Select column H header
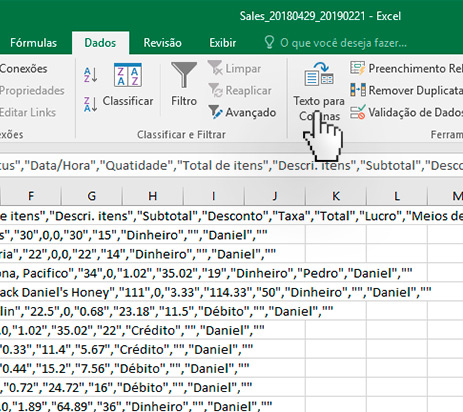463x412 pixels. [x=153, y=196]
